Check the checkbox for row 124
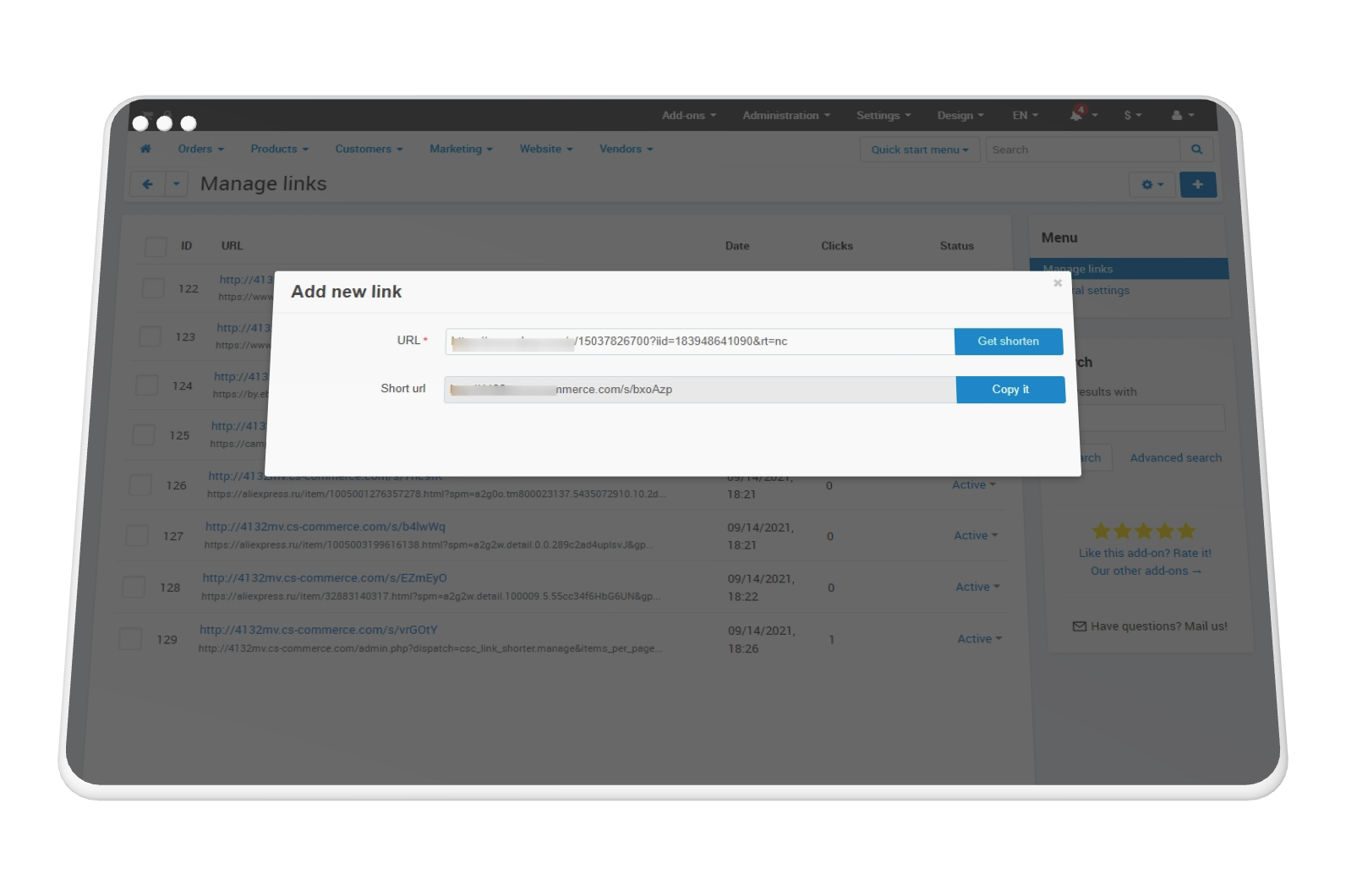The height and width of the screenshot is (896, 1346). tap(147, 385)
